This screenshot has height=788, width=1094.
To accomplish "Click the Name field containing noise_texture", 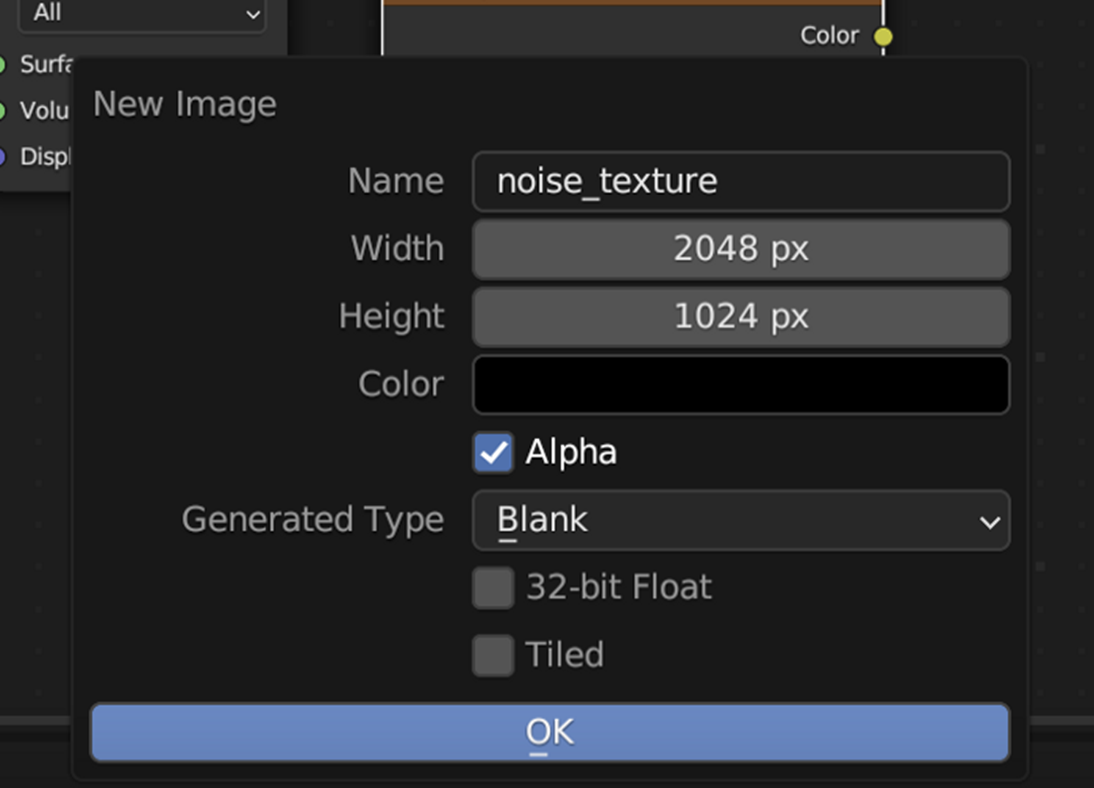I will (x=740, y=181).
